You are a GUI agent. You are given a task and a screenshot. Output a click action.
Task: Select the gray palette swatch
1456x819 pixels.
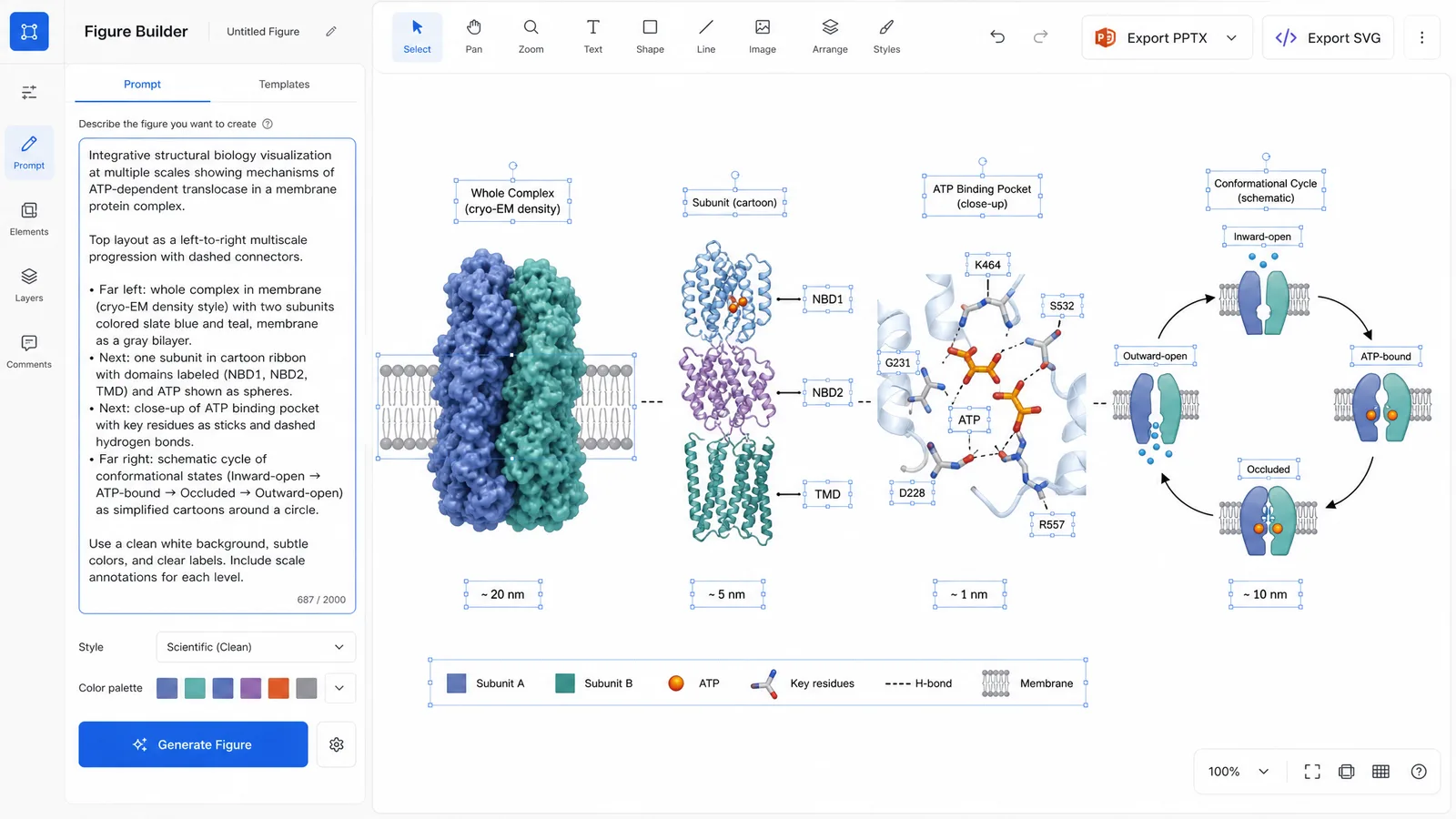(307, 688)
